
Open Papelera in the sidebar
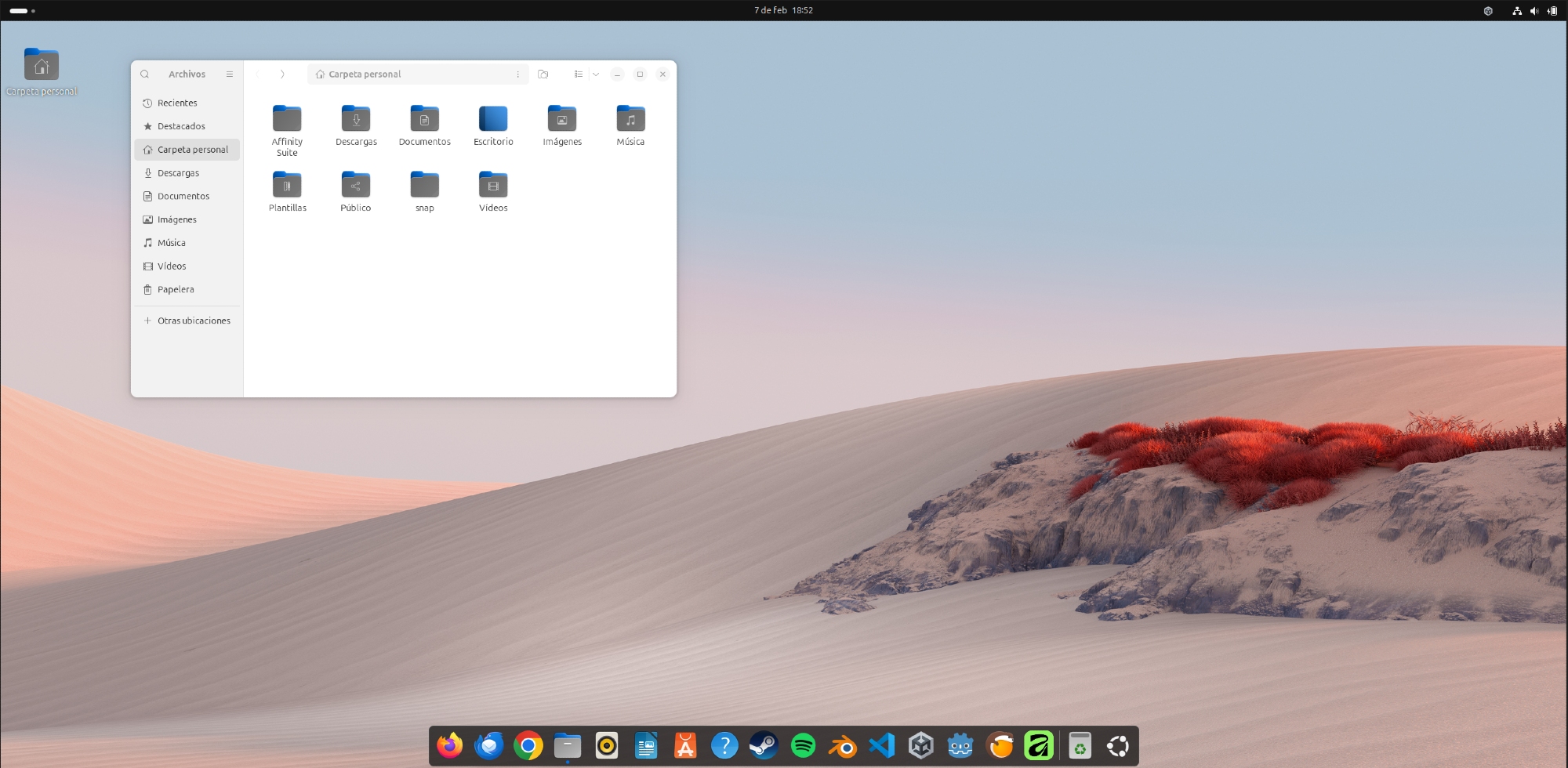coord(176,289)
